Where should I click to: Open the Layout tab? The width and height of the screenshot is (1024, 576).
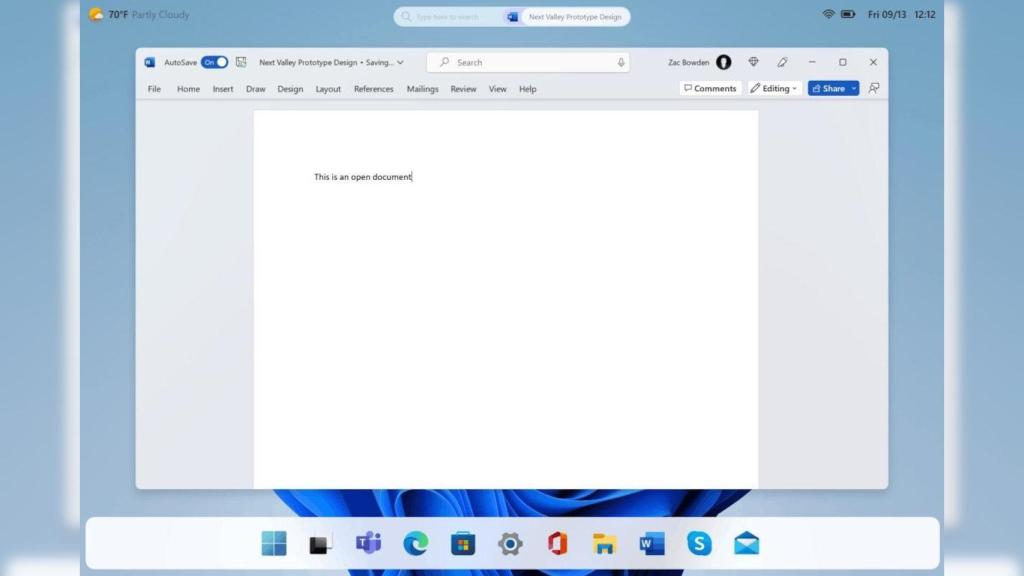coord(328,89)
